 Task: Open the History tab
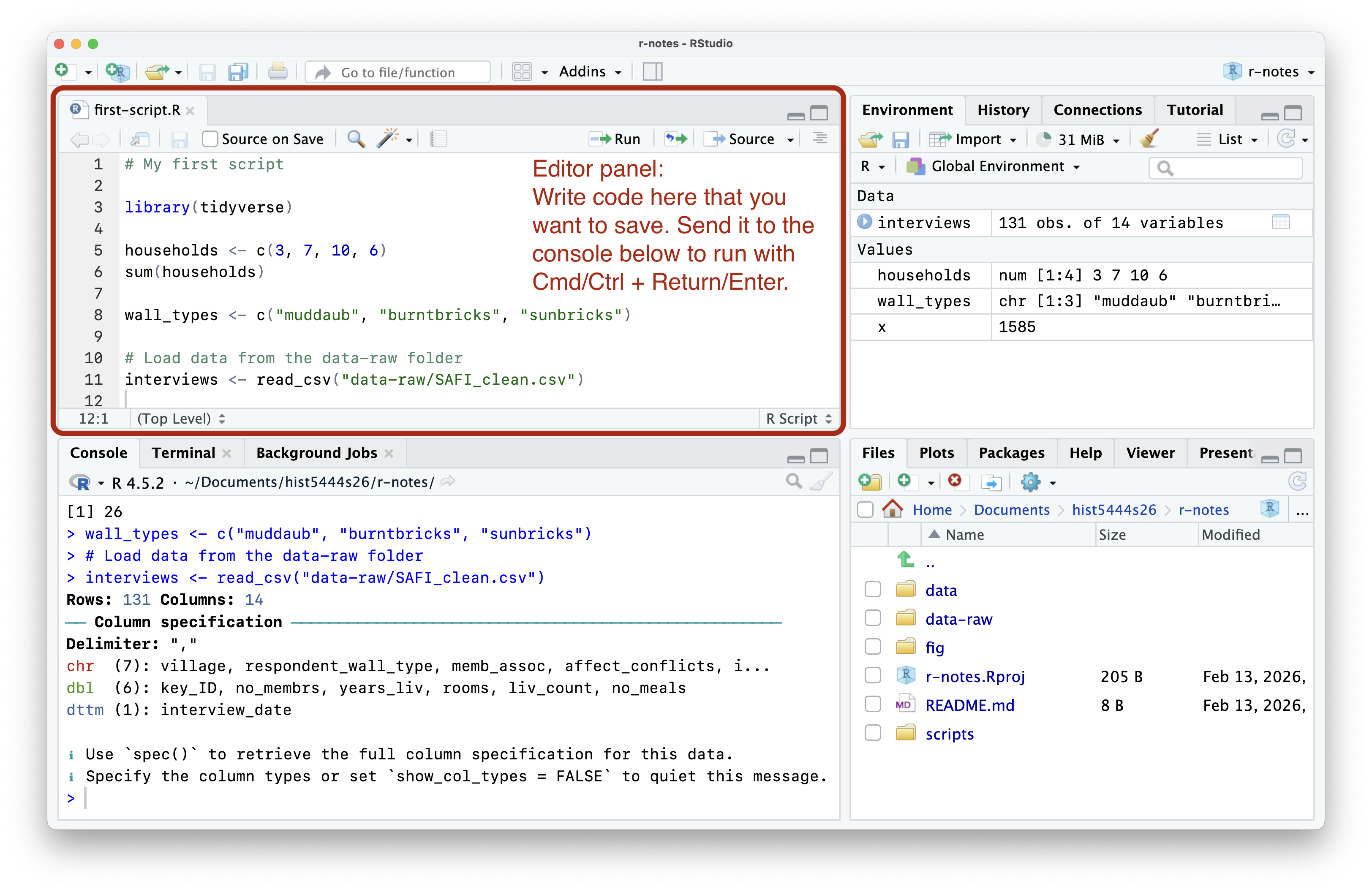coord(1003,109)
